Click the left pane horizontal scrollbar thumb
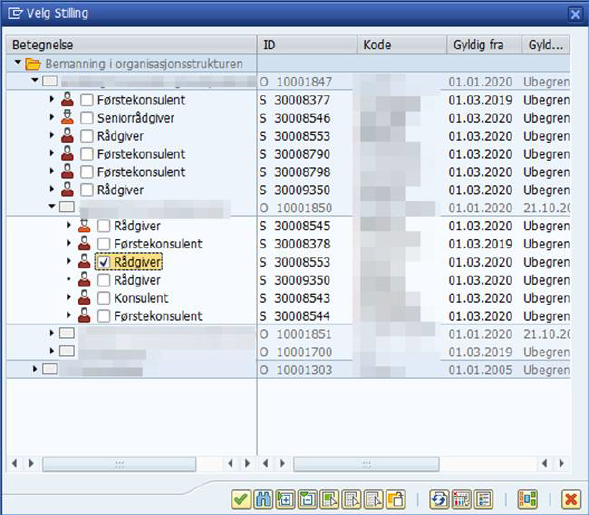Image resolution: width=589 pixels, height=515 pixels. tap(119, 464)
